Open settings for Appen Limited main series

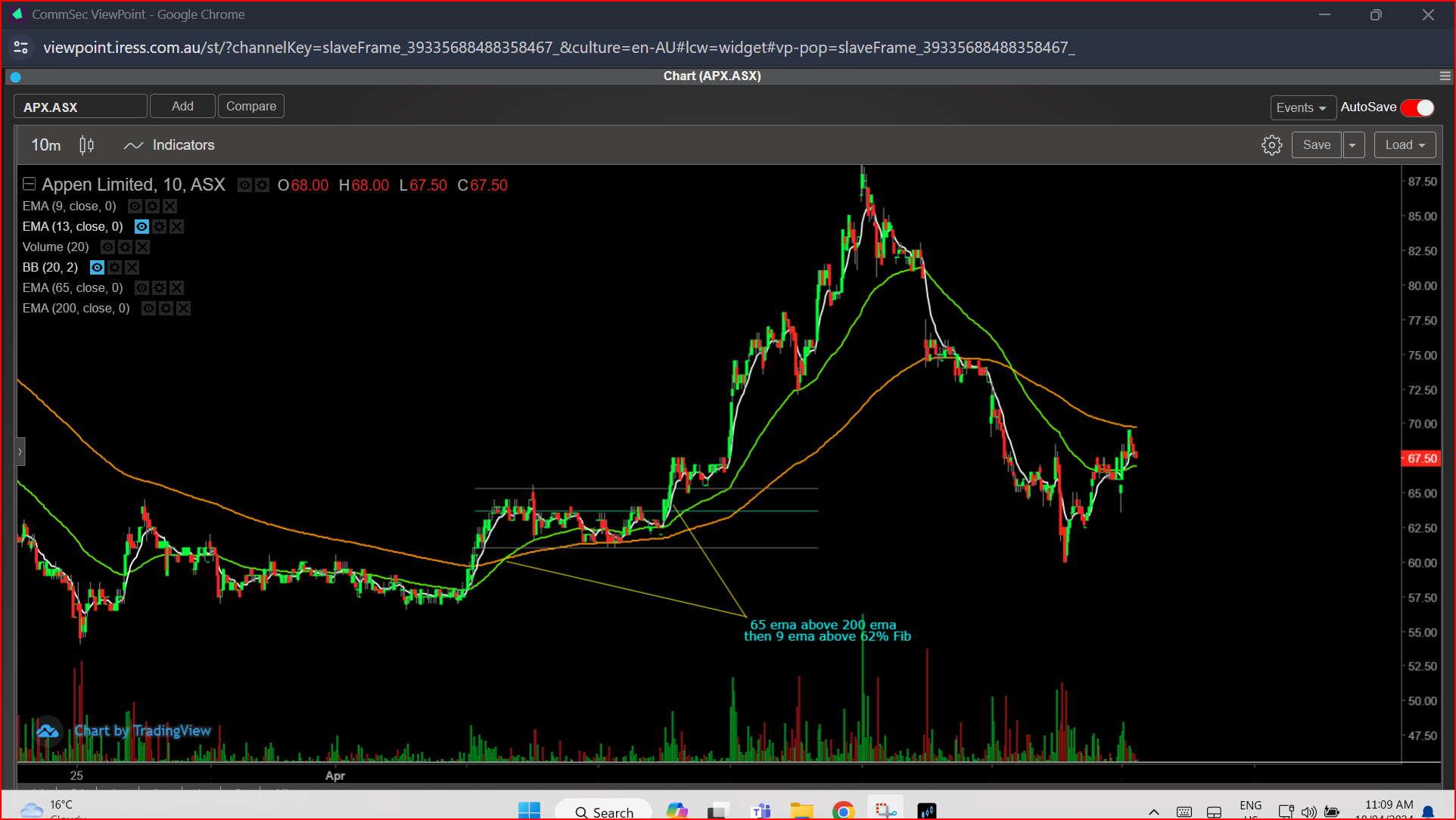(x=262, y=185)
